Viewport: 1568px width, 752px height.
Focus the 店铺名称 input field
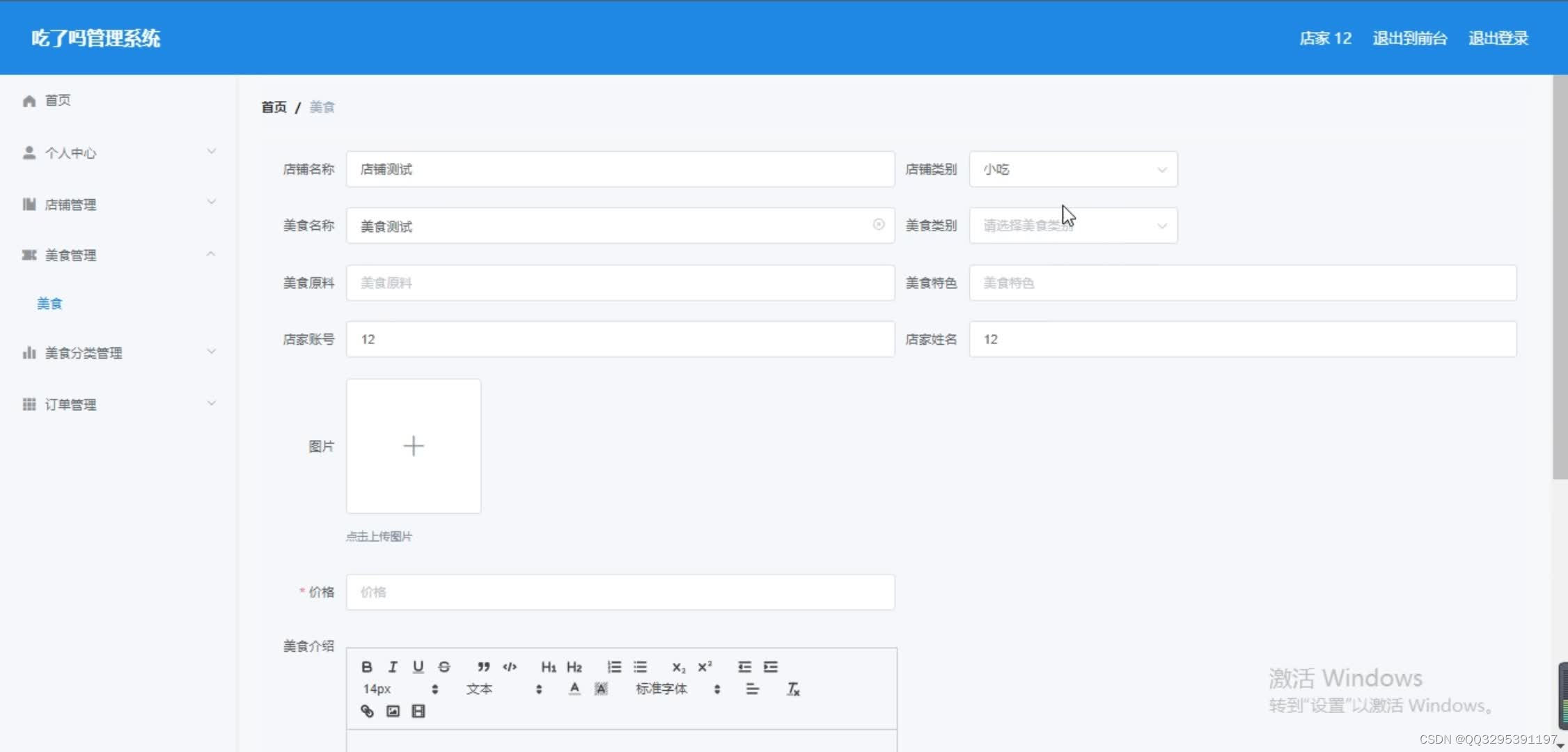click(x=620, y=169)
